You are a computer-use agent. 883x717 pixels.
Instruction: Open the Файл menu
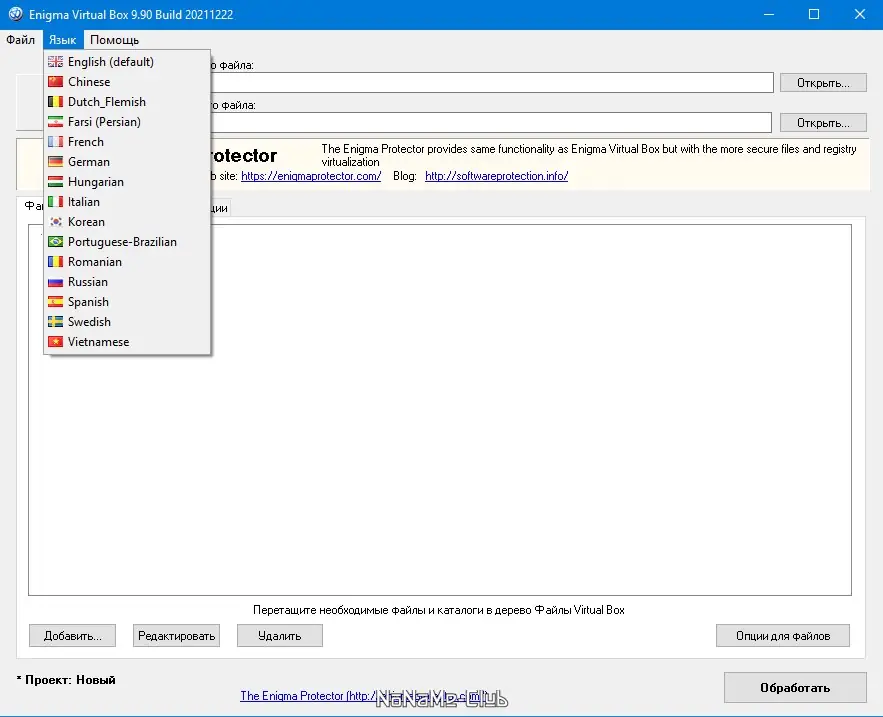[21, 40]
